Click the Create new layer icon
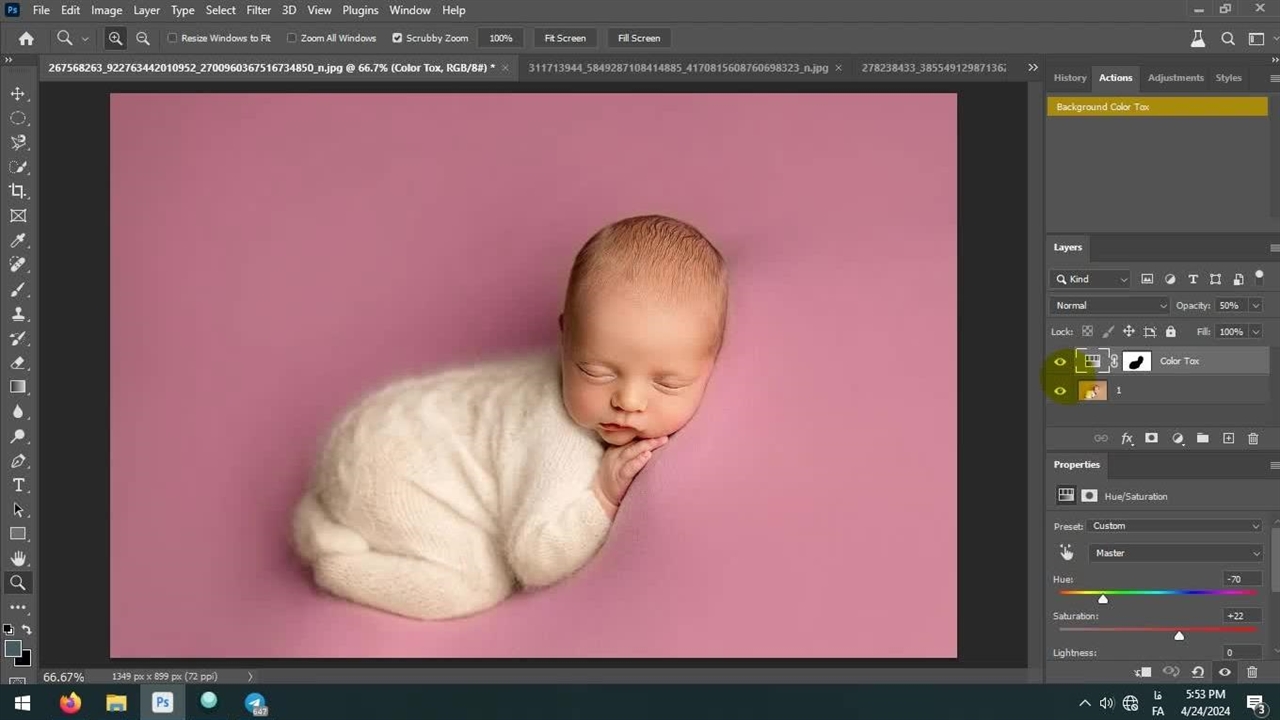 pyautogui.click(x=1228, y=438)
